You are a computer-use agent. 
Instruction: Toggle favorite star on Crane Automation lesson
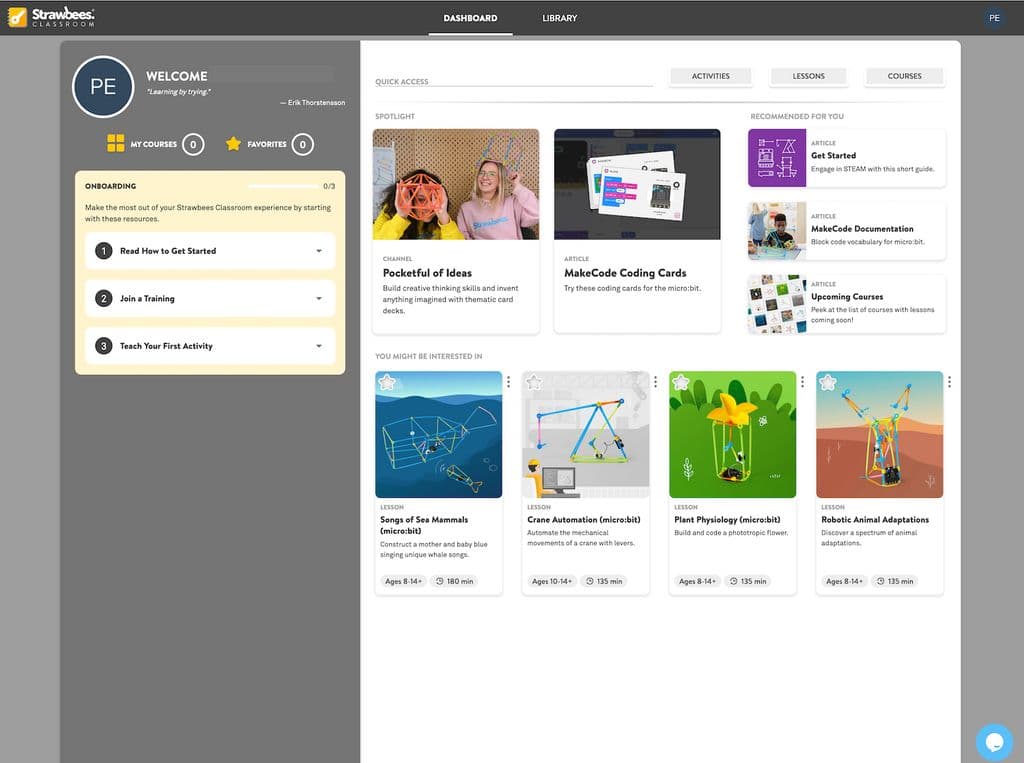point(535,383)
